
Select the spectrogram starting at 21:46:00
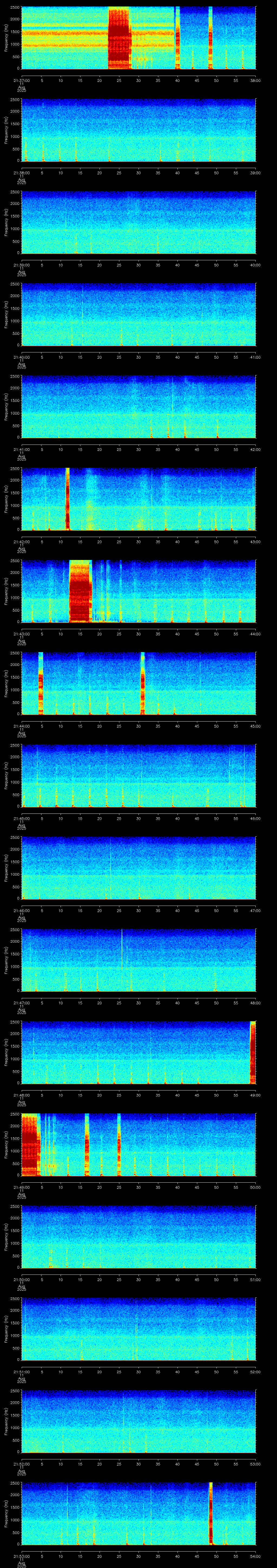coord(138,868)
